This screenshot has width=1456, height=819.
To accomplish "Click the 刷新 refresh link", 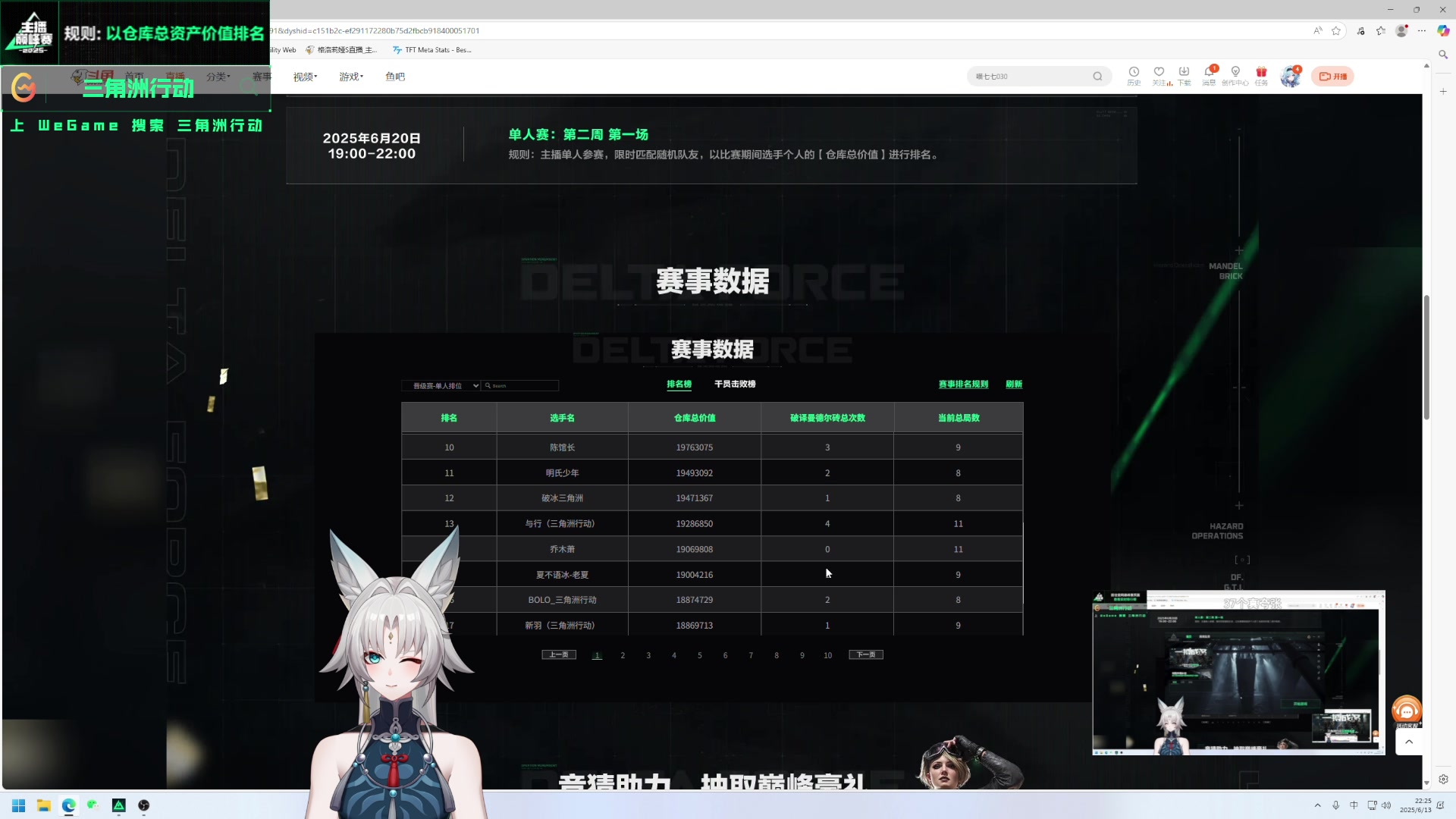I will [1014, 384].
